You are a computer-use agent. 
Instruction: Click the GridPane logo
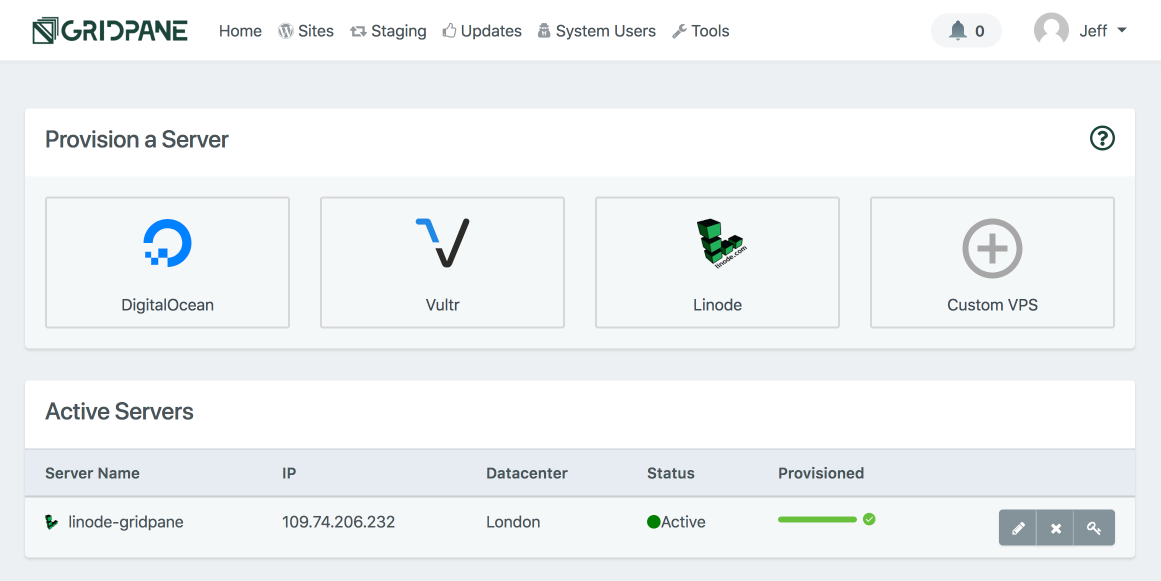click(x=110, y=30)
